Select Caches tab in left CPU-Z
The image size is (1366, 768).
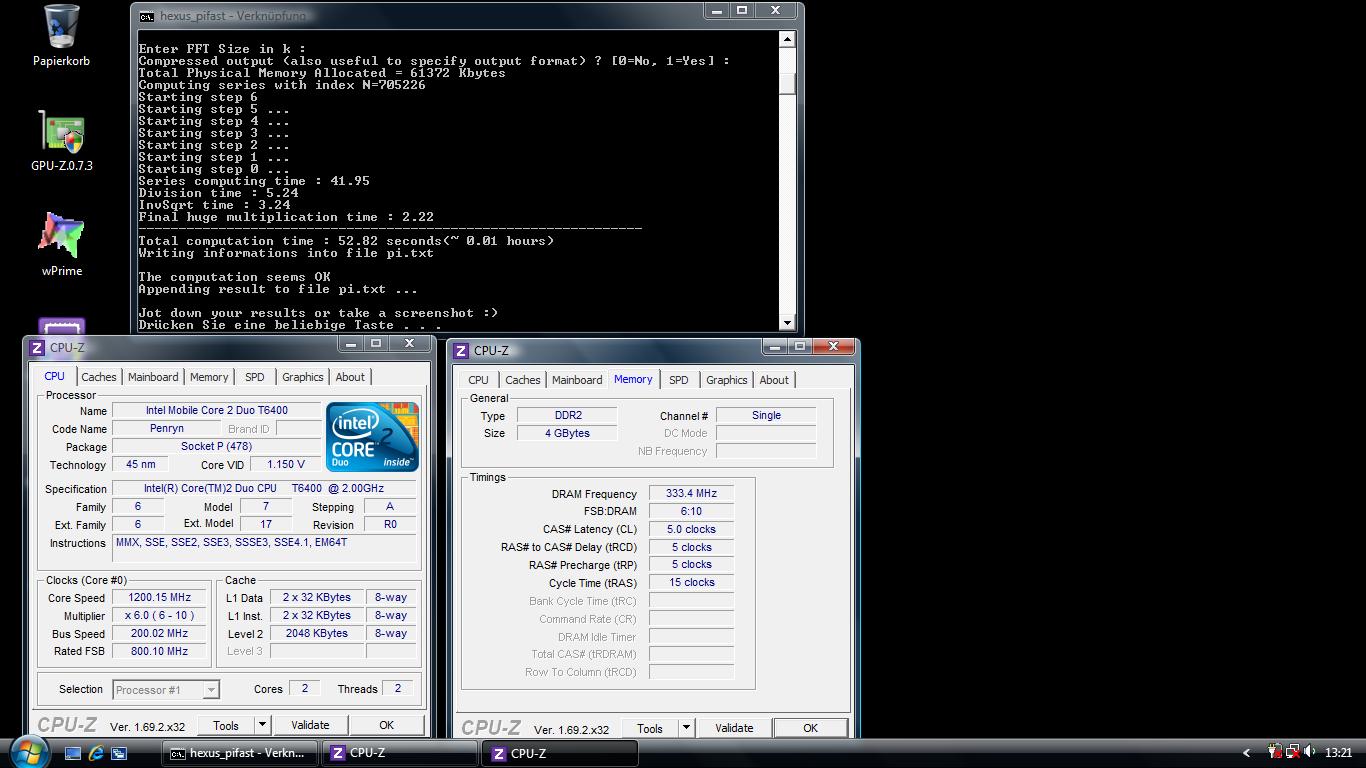tap(99, 377)
